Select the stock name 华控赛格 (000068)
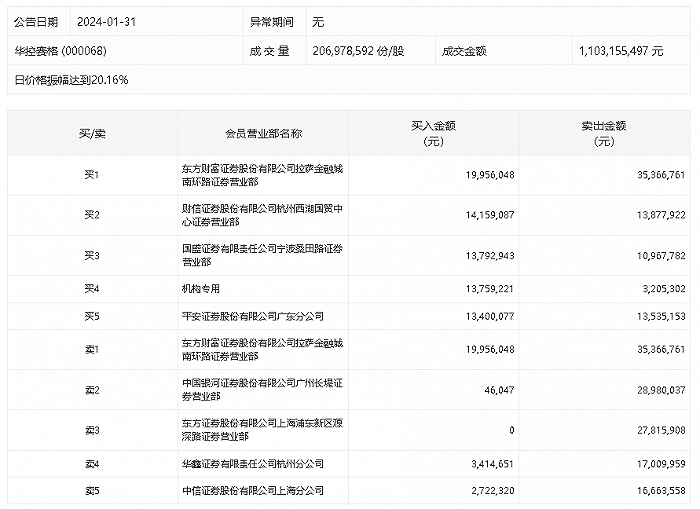Image resolution: width=700 pixels, height=509 pixels. coord(60,51)
